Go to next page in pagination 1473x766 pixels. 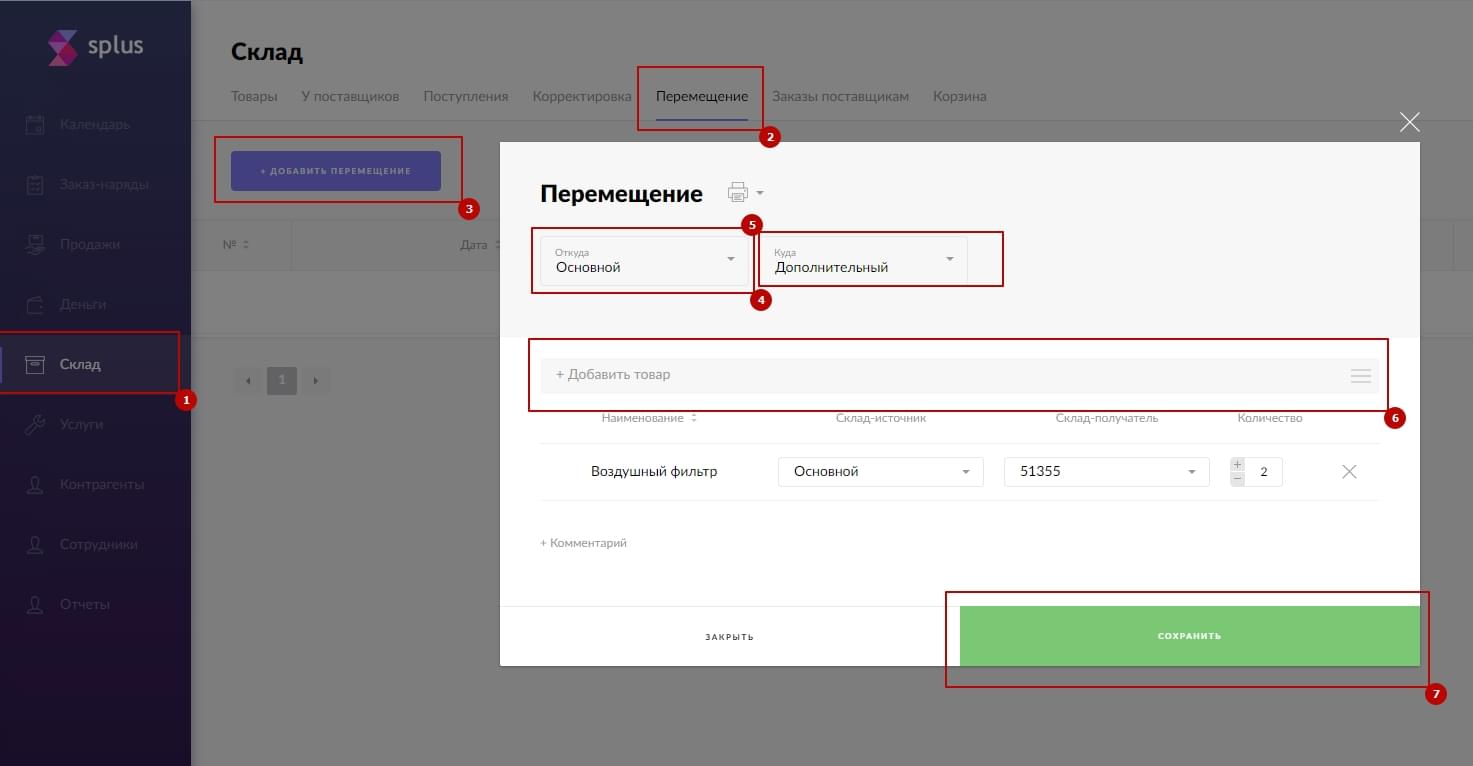coord(316,380)
